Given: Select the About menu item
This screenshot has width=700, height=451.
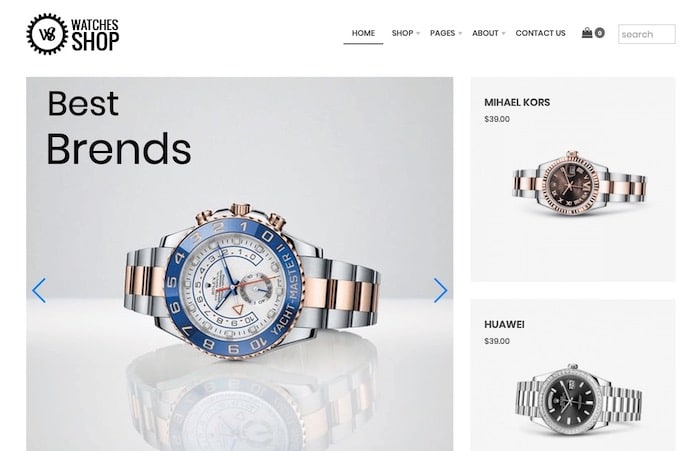Looking at the screenshot, I should 485,33.
